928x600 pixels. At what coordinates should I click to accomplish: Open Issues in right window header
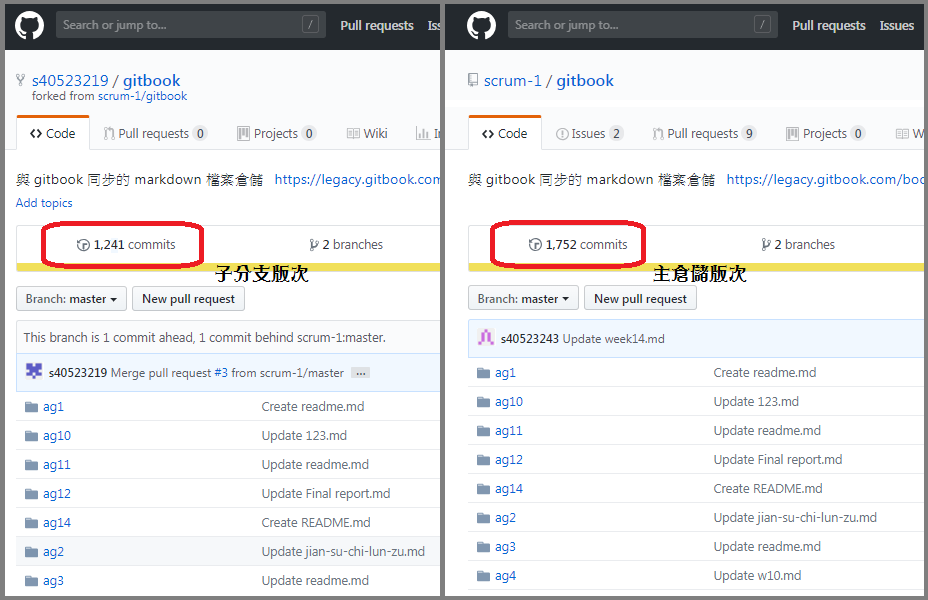(x=896, y=25)
